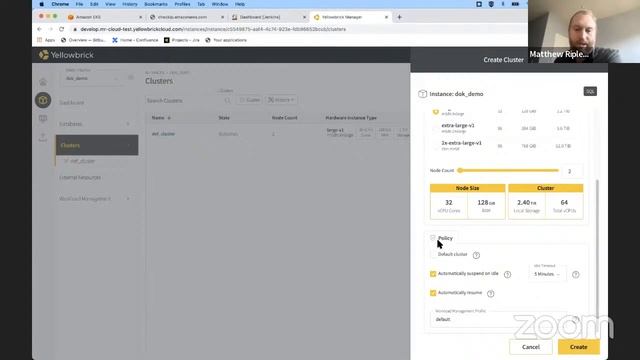
Task: Click Cancel button
Action: [x=531, y=347]
